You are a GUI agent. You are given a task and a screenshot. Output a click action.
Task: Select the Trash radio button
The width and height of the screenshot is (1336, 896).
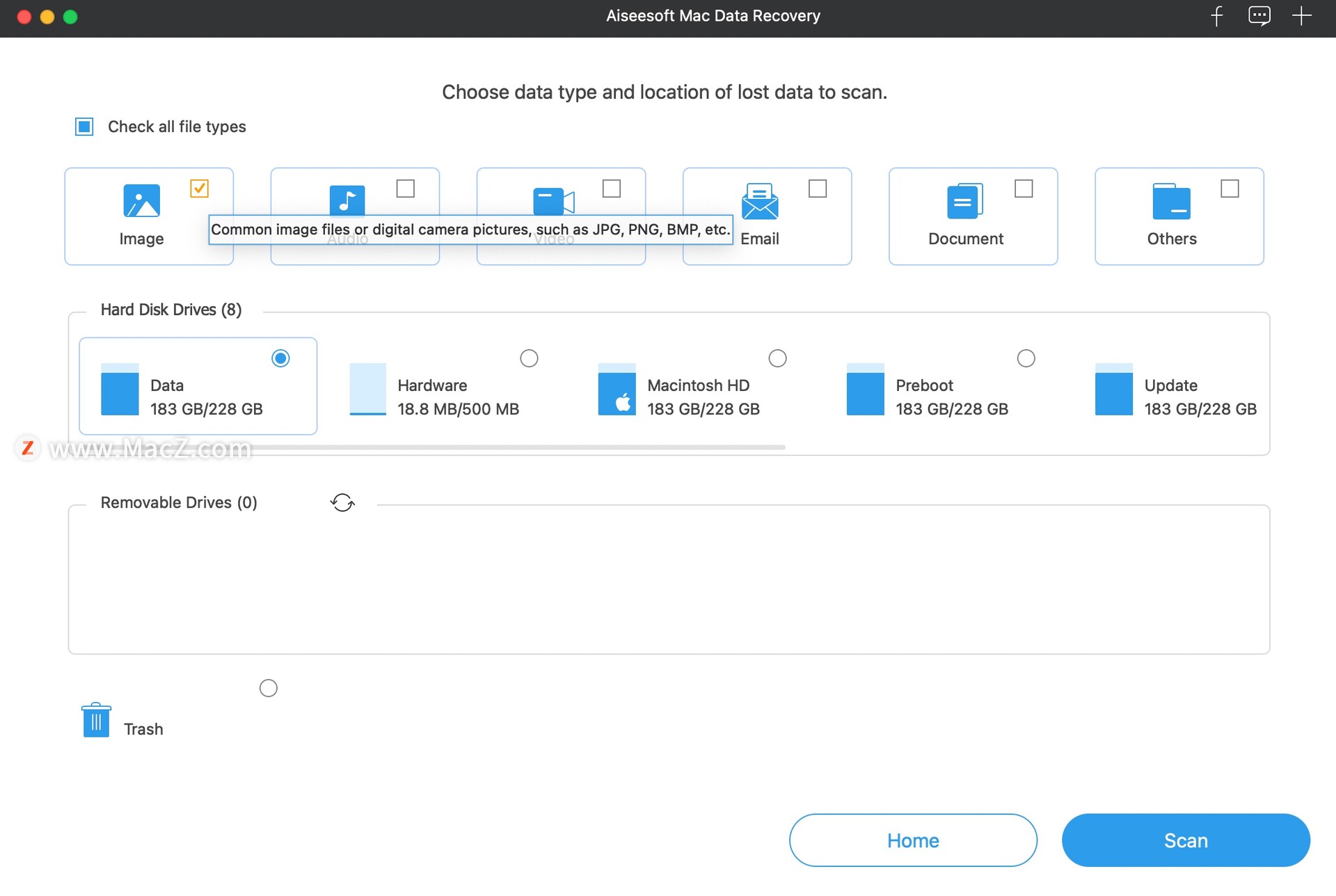pos(268,688)
